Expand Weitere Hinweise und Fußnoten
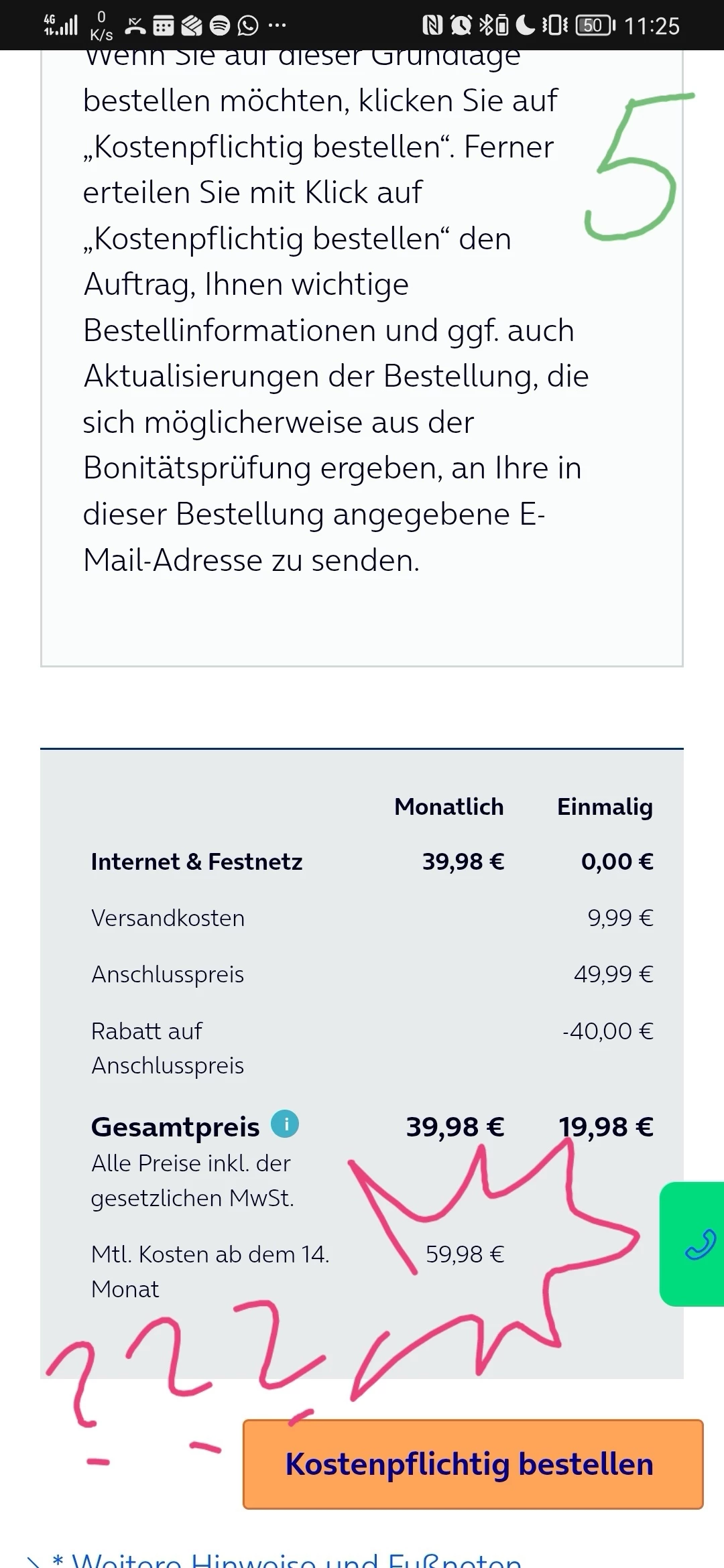The height and width of the screenshot is (1568, 724). coord(295,1559)
